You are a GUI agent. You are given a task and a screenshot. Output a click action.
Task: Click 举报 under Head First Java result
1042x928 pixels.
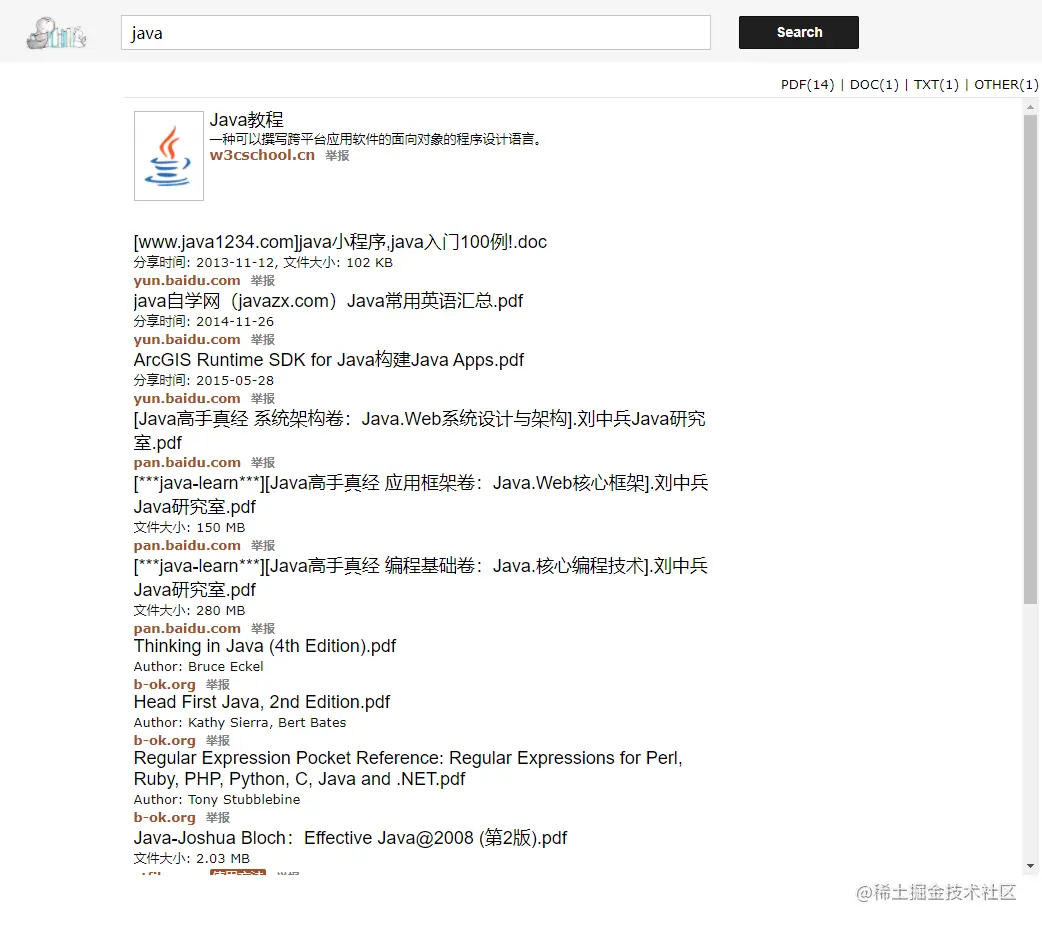tap(218, 741)
